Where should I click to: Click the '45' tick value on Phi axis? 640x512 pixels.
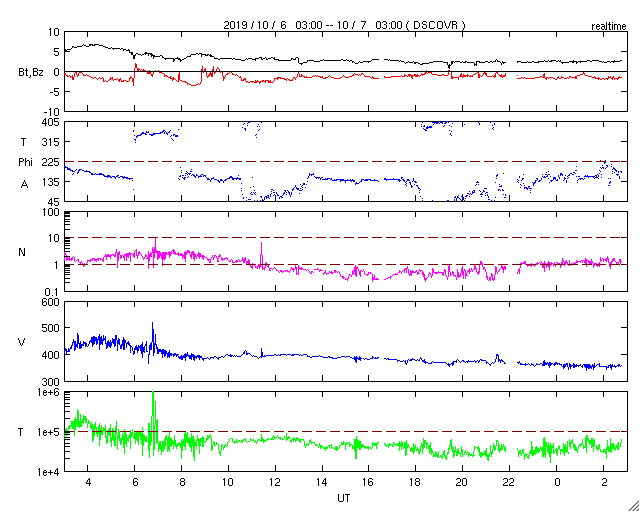coord(54,201)
